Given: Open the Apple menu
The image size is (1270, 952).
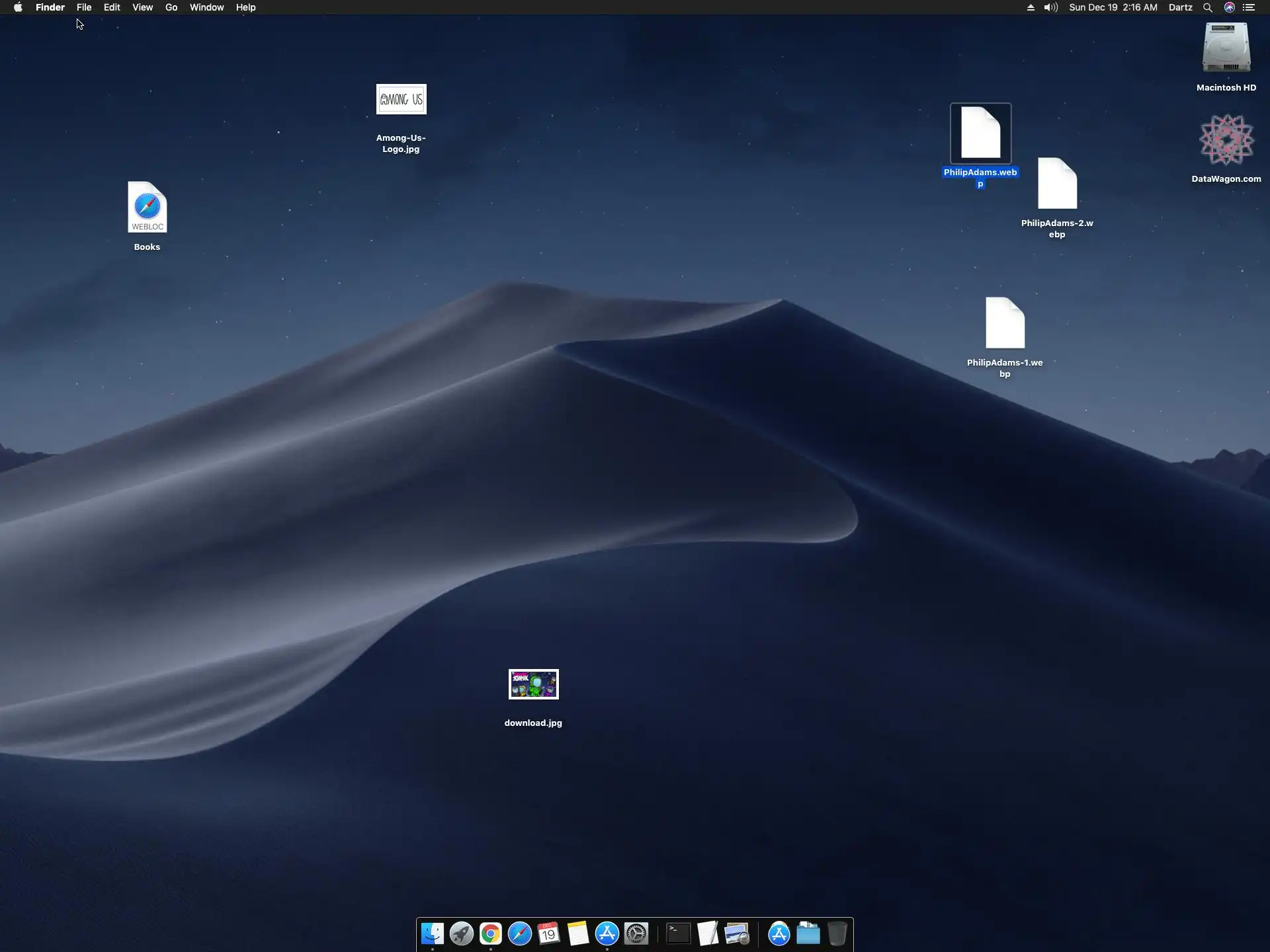Looking at the screenshot, I should click(18, 7).
